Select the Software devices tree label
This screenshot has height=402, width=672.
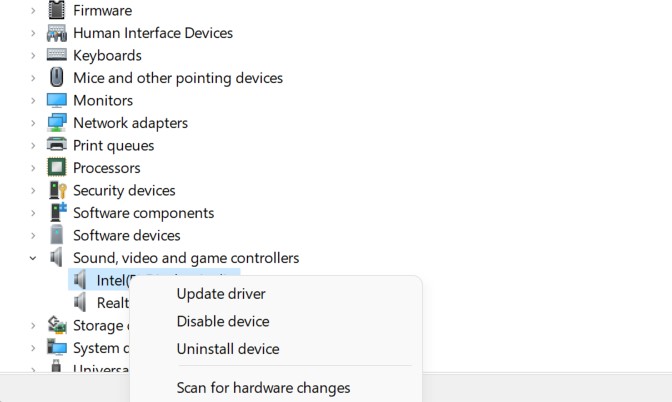(127, 236)
